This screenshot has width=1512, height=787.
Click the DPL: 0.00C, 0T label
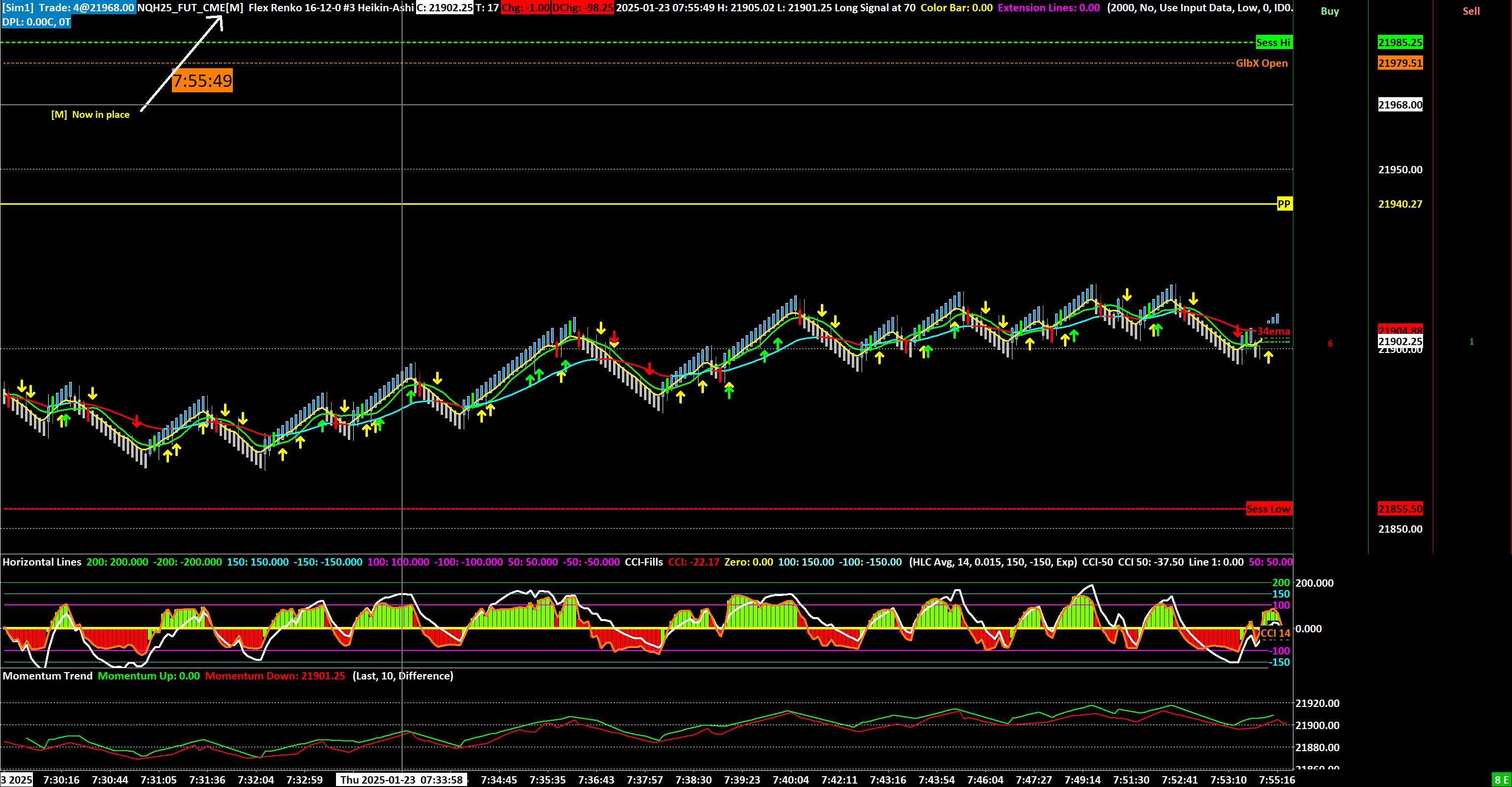coord(36,22)
